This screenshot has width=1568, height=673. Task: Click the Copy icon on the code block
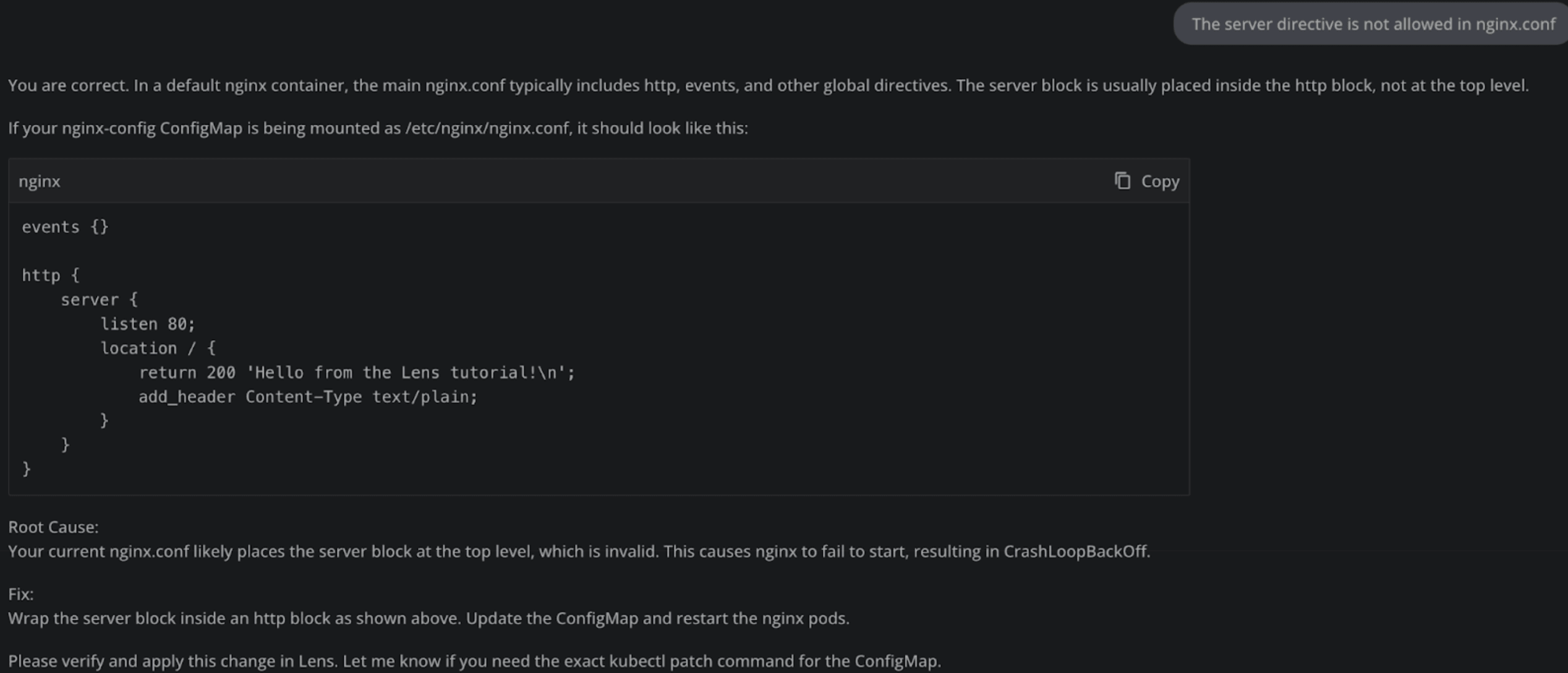(1123, 181)
